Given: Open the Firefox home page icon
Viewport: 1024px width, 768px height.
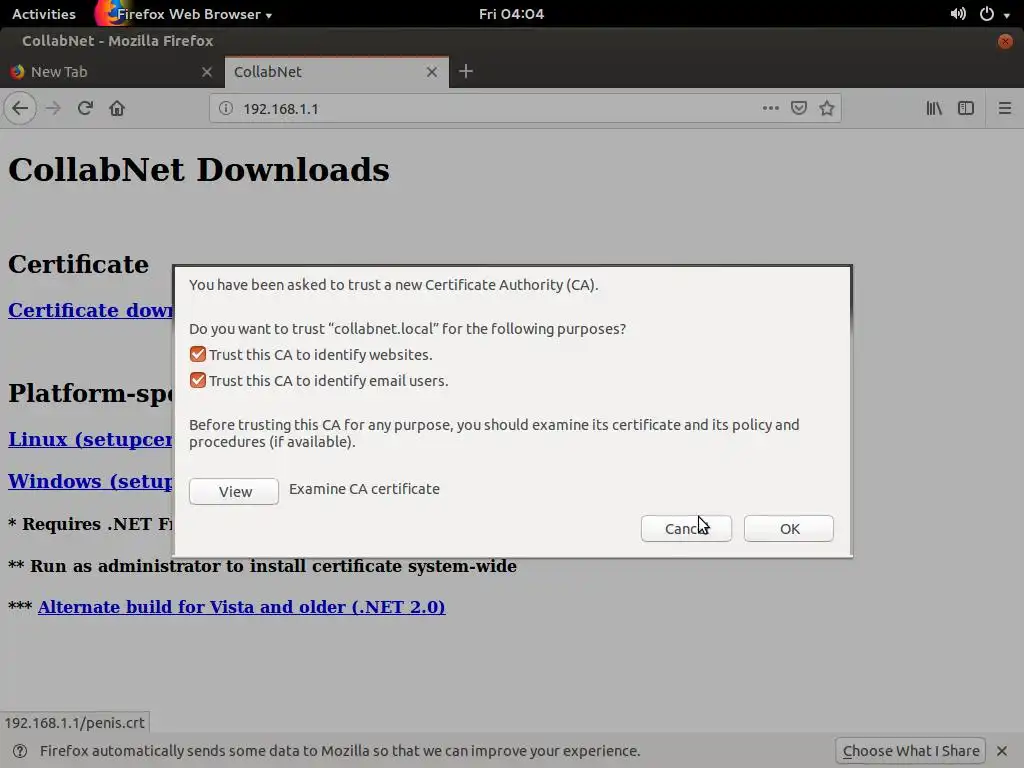Looking at the screenshot, I should click(117, 108).
